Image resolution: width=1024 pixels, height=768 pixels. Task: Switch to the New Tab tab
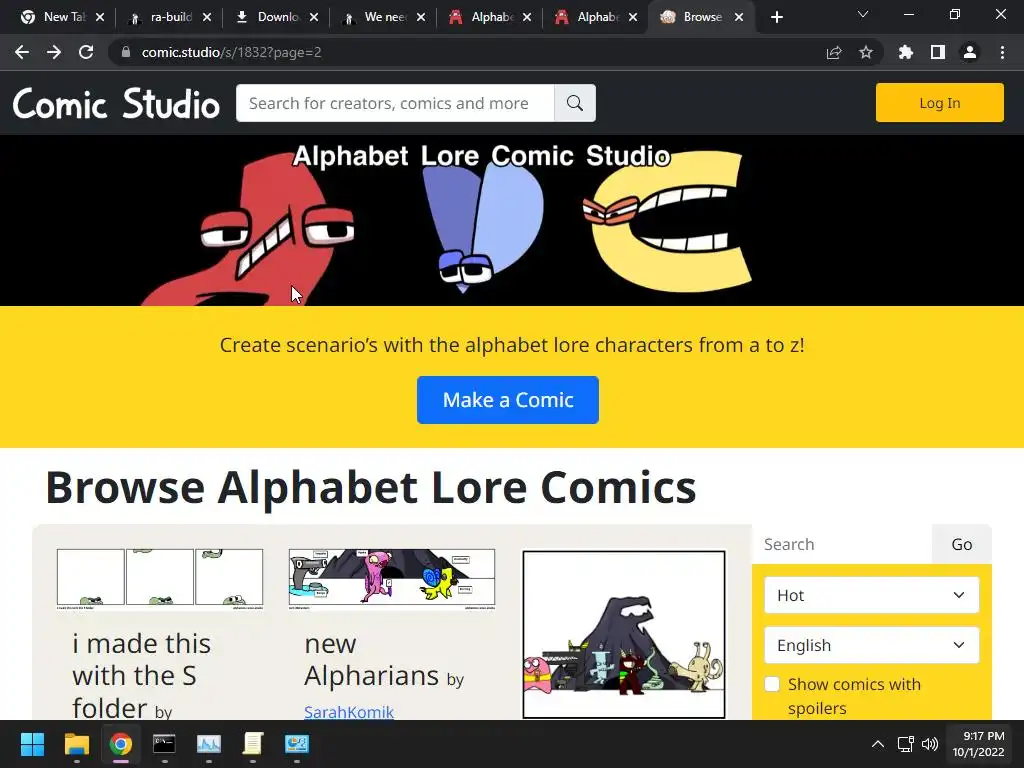pos(56,17)
